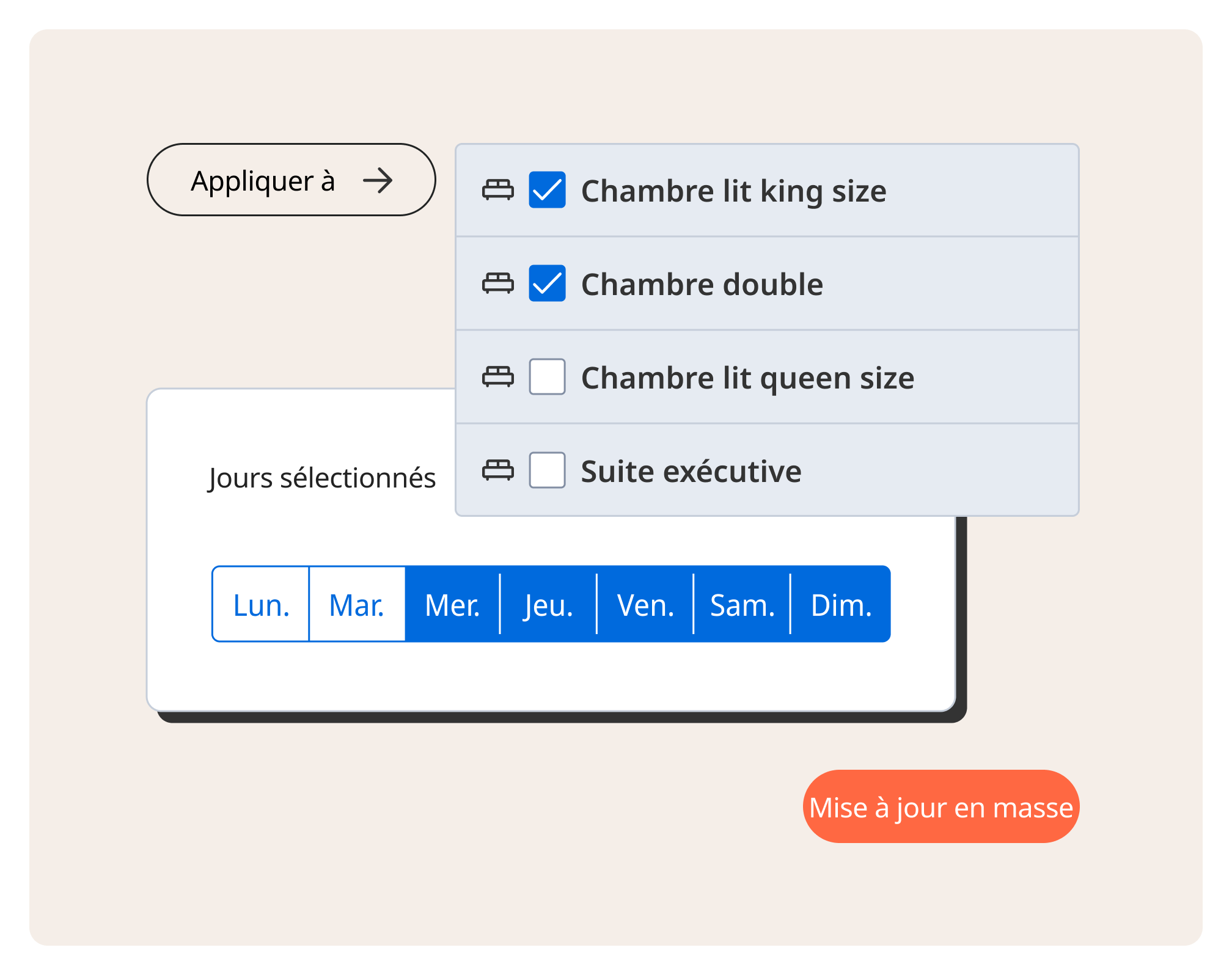
Task: Uncheck Chambre double checkbox
Action: [547, 283]
